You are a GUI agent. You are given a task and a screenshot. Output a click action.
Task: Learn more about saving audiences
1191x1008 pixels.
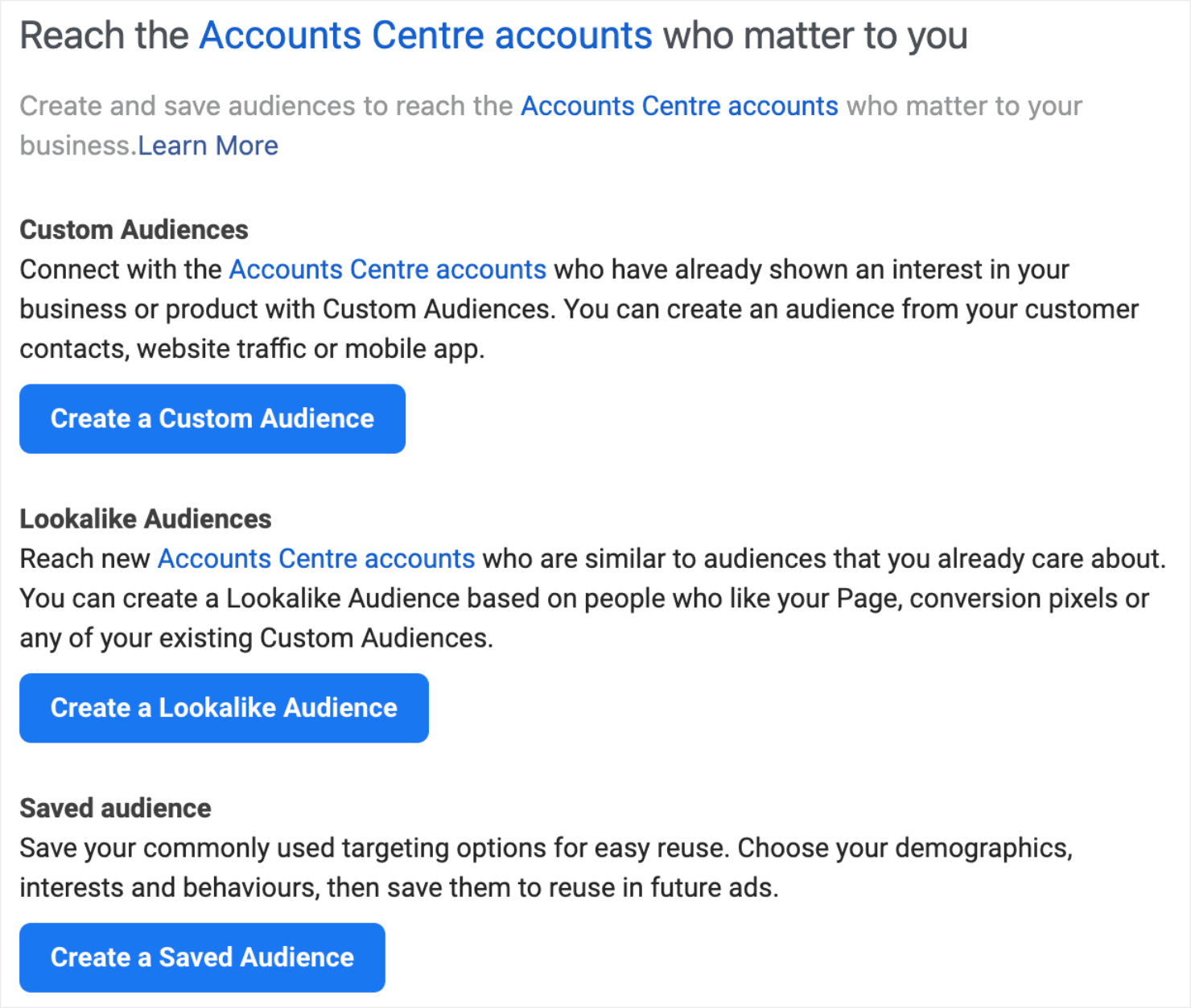208,145
